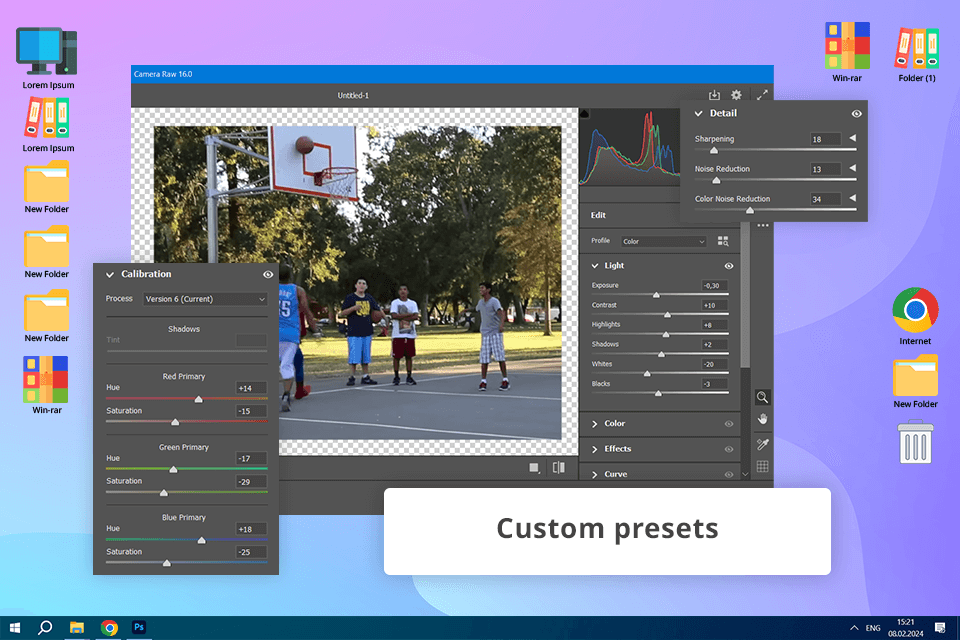960x640 pixels.
Task: Open the Profile Color dropdown
Action: [664, 241]
